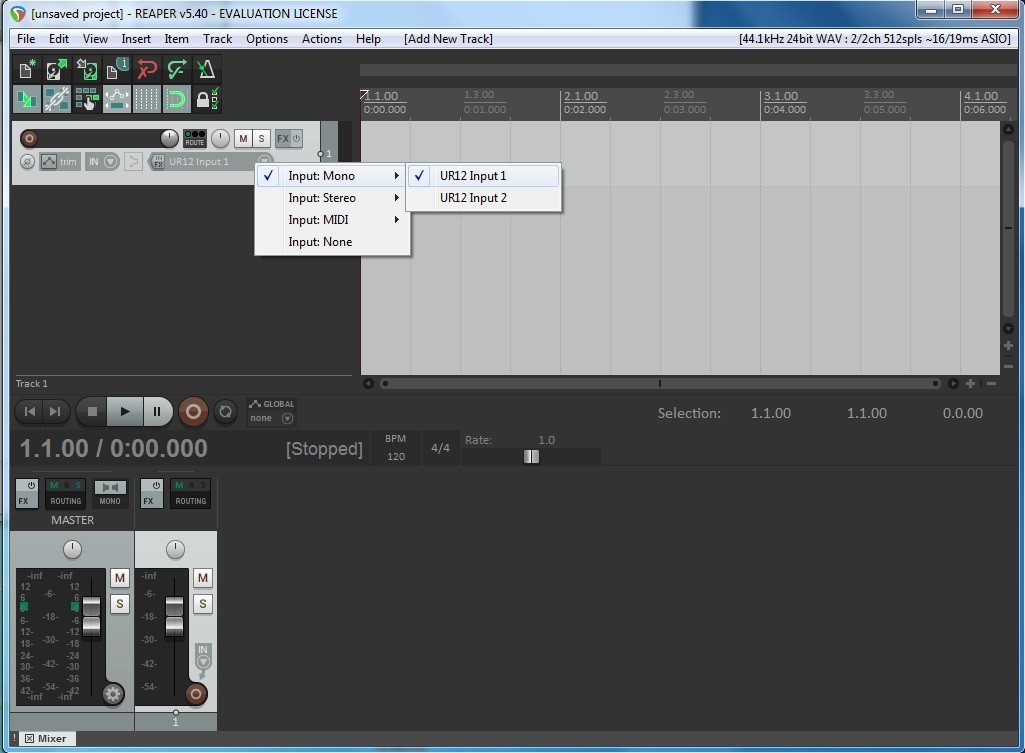Screen dimensions: 1025x753
Task: Click the Redo toolbar icon
Action: tap(176, 69)
